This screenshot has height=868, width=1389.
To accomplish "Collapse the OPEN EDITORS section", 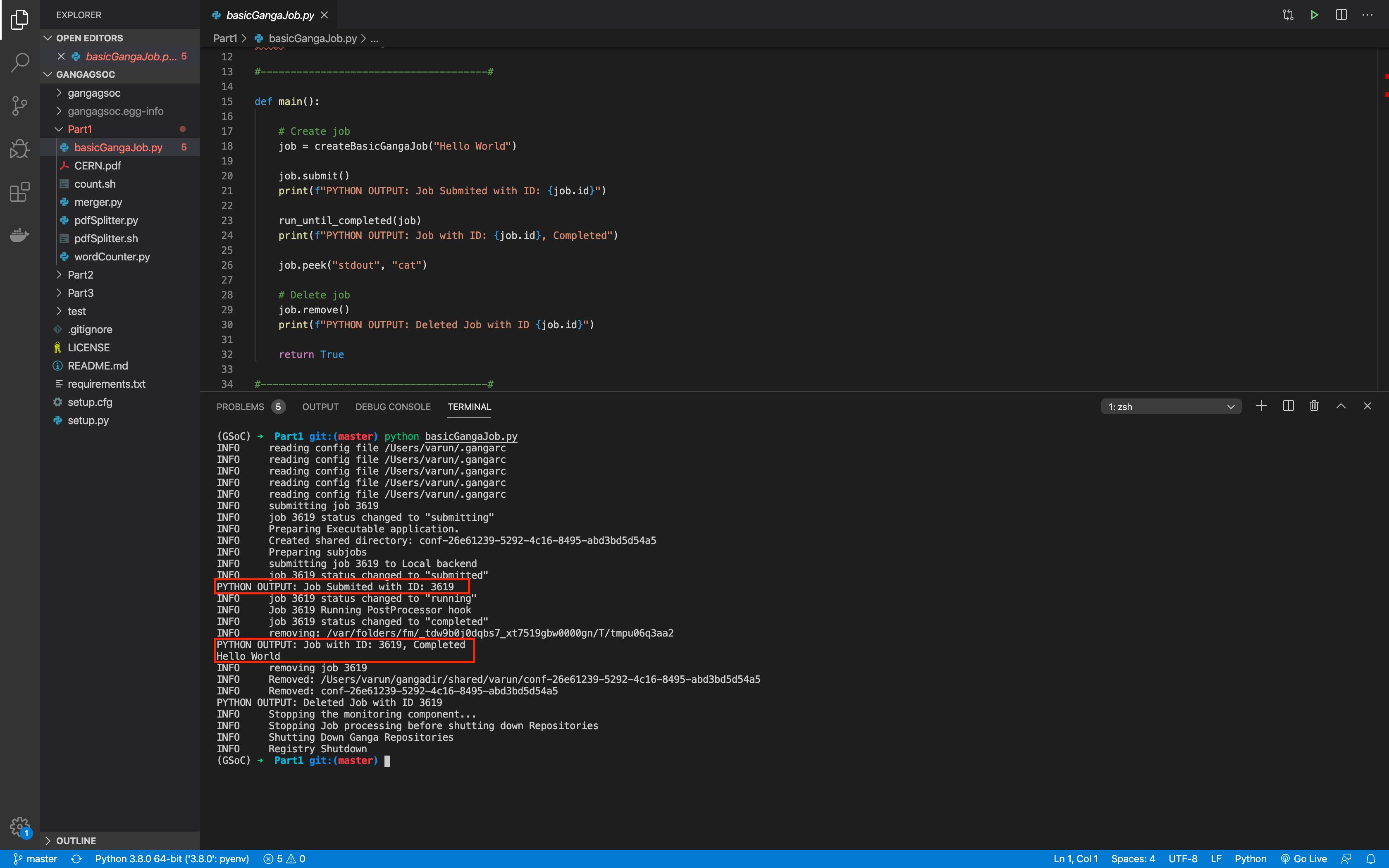I will (119, 38).
